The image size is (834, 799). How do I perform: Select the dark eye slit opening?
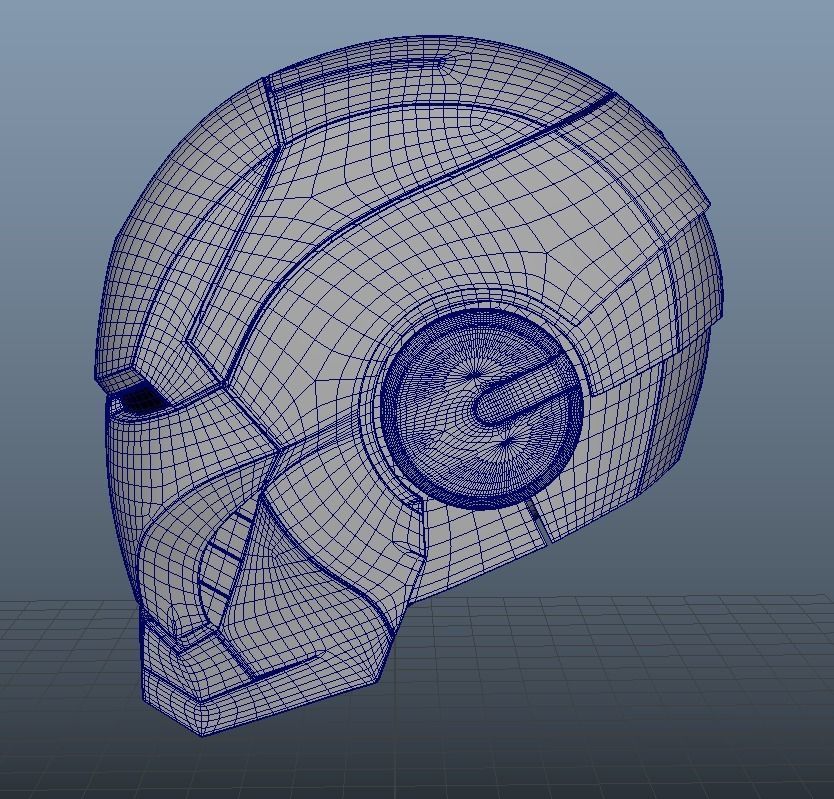[142, 400]
